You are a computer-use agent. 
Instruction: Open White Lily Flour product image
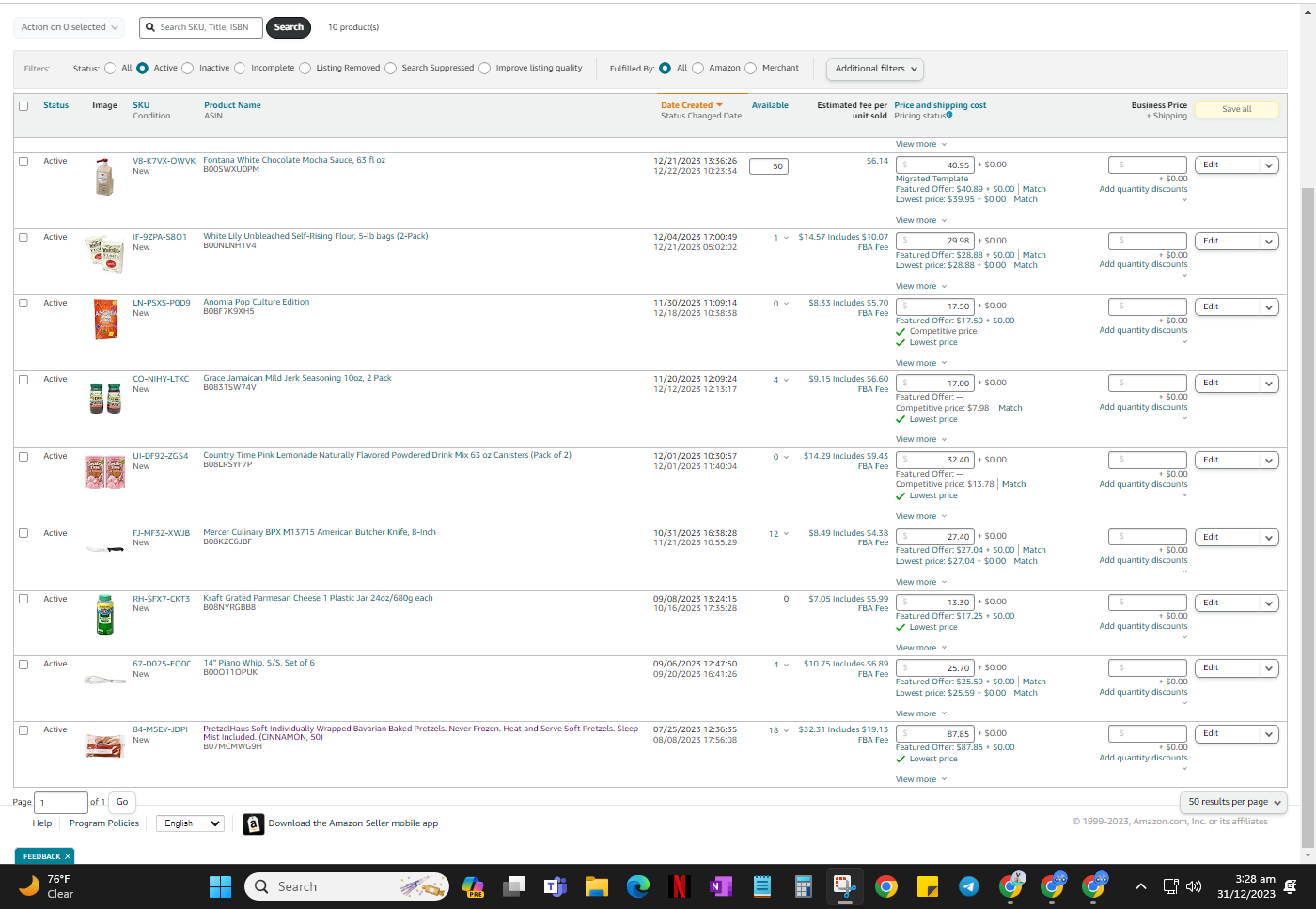104,254
